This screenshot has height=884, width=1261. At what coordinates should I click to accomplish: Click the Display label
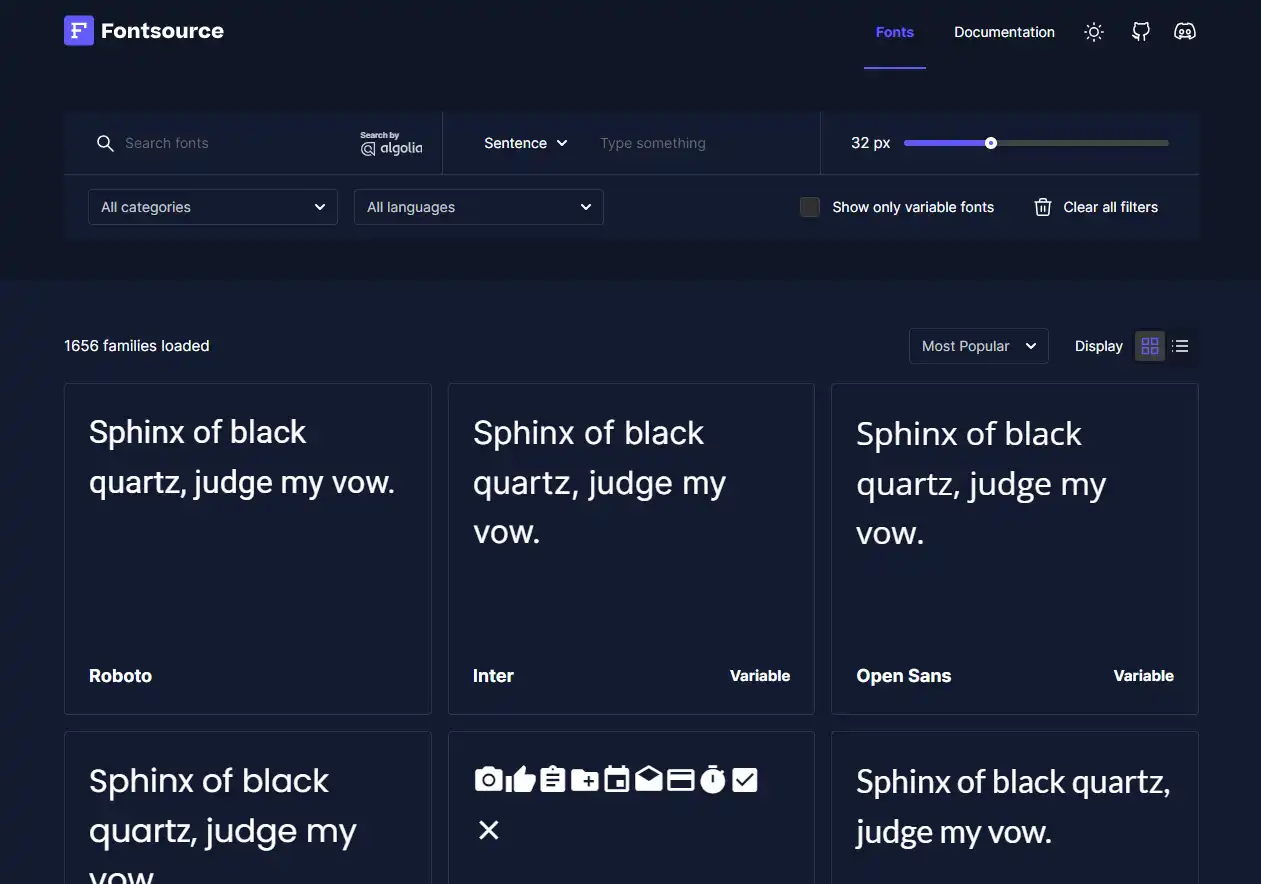tap(1099, 346)
